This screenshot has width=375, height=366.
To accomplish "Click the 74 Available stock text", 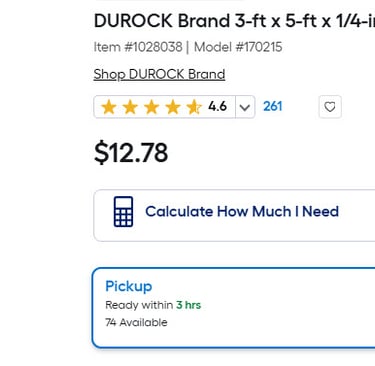I will tap(136, 322).
